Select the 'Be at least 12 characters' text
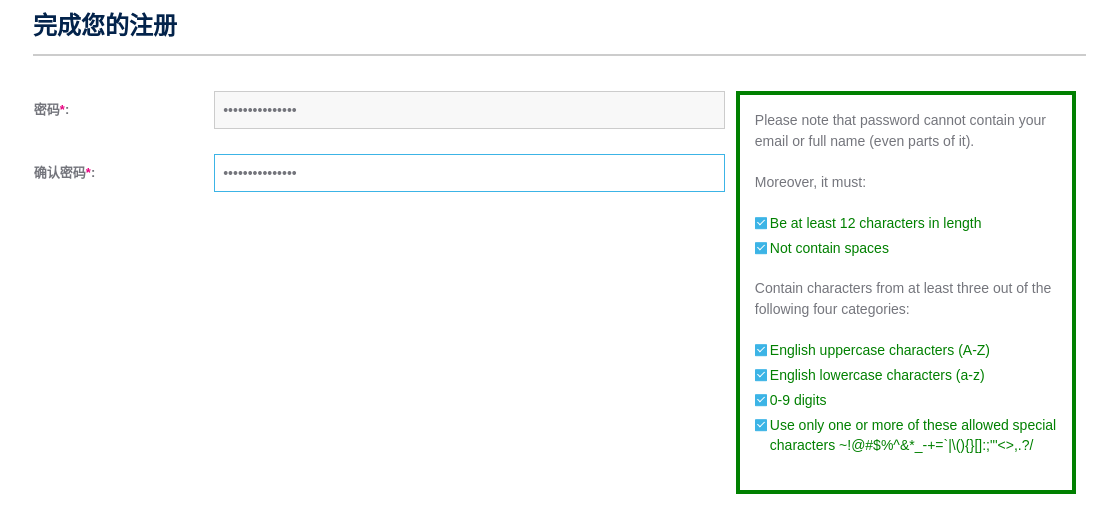The width and height of the screenshot is (1114, 516). (875, 223)
